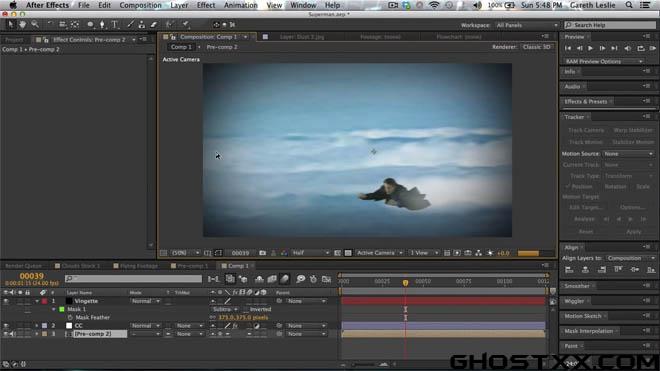Toggle eye visibility of Pre-comp 2 layer
Screen dimensions: 660x371
point(6,334)
